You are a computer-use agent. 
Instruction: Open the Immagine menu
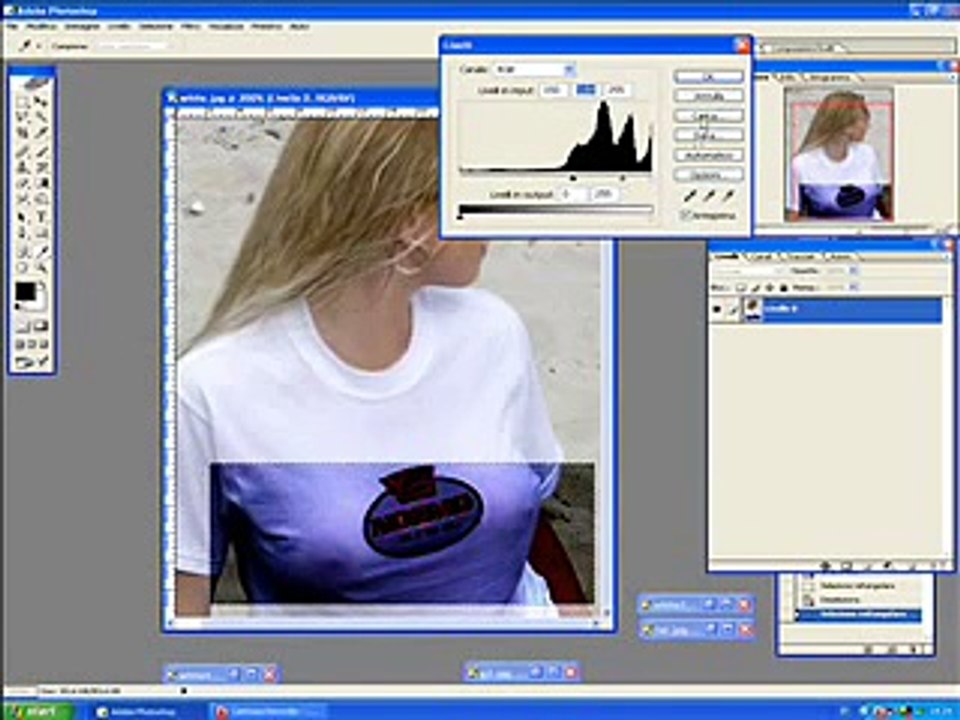[x=82, y=27]
